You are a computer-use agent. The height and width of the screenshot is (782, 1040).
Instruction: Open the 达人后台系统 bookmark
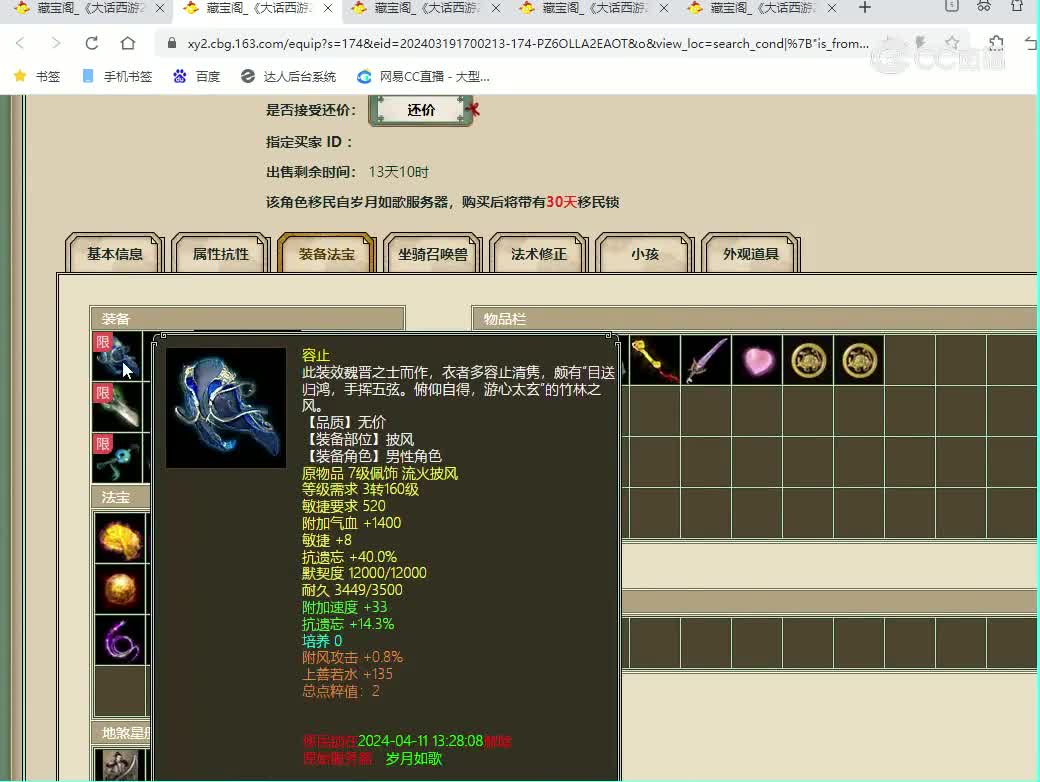tap(289, 76)
